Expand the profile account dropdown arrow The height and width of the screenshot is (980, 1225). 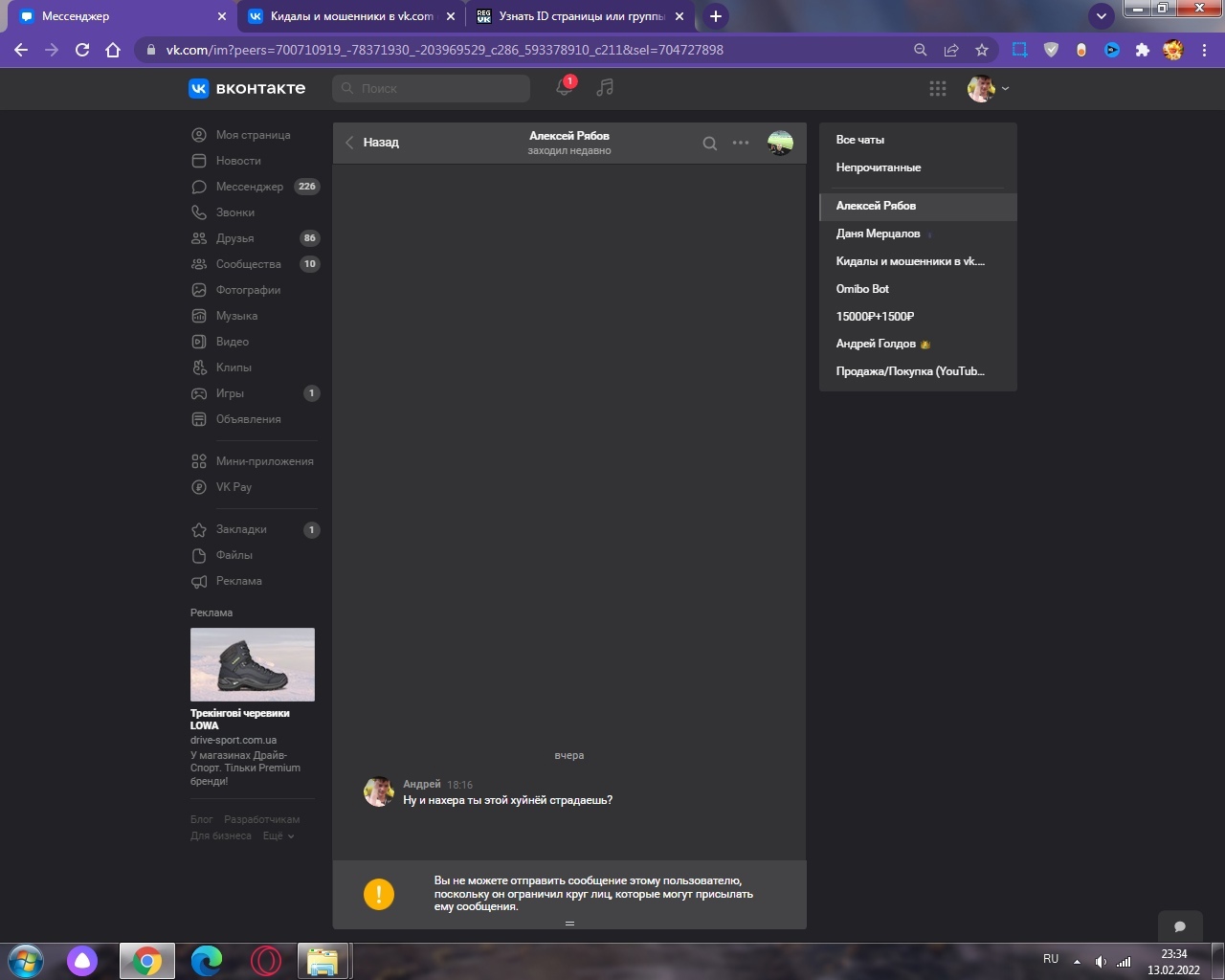1005,89
